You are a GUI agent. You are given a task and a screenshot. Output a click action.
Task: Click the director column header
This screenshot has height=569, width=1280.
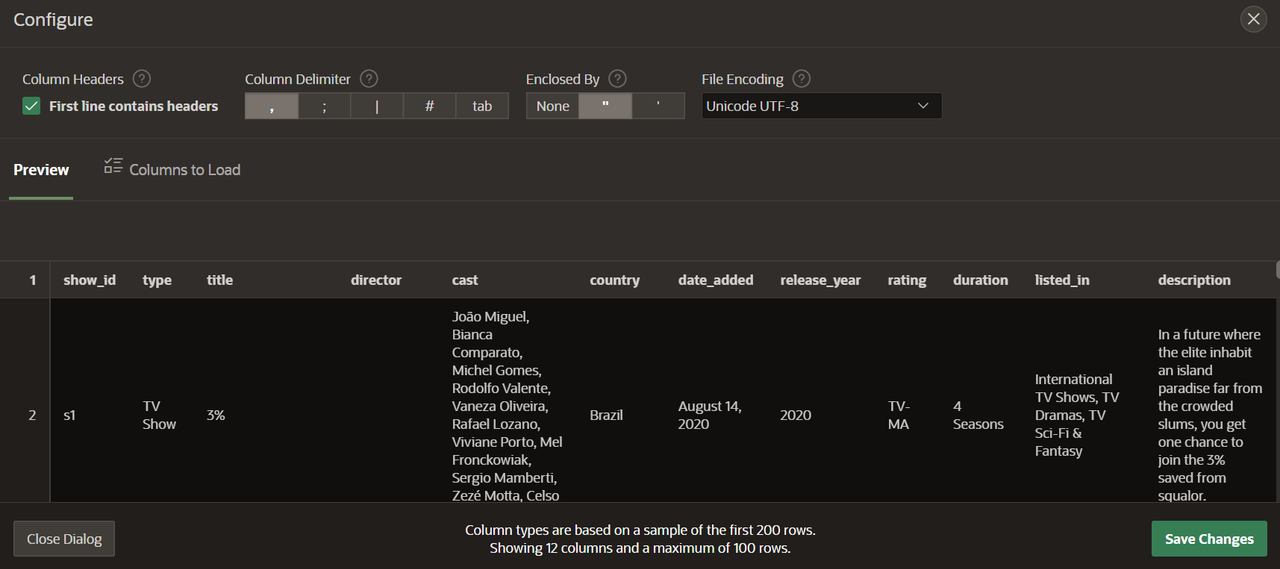pos(376,280)
